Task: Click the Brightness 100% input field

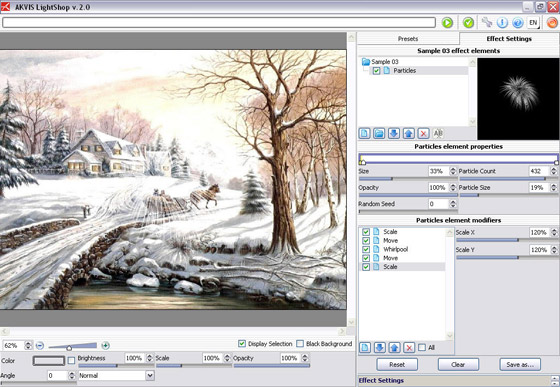Action: pyautogui.click(x=135, y=358)
